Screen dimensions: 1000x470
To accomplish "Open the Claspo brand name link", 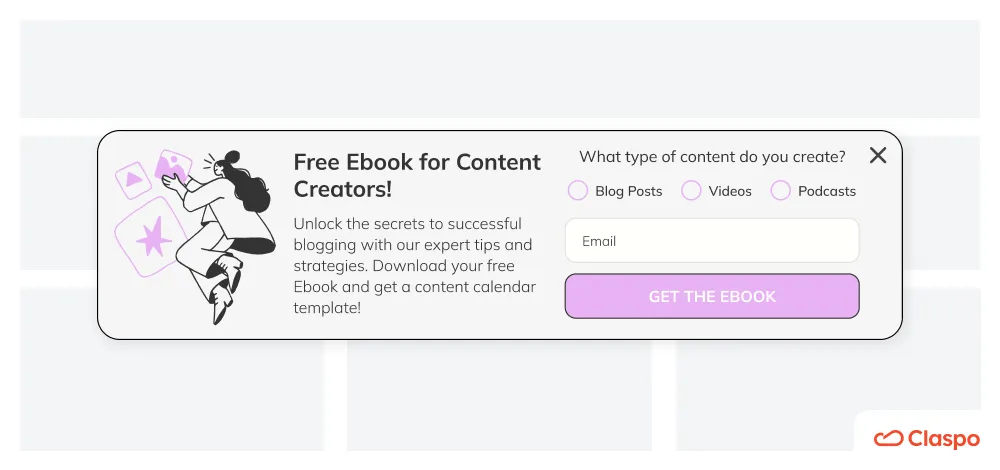I will [x=943, y=439].
